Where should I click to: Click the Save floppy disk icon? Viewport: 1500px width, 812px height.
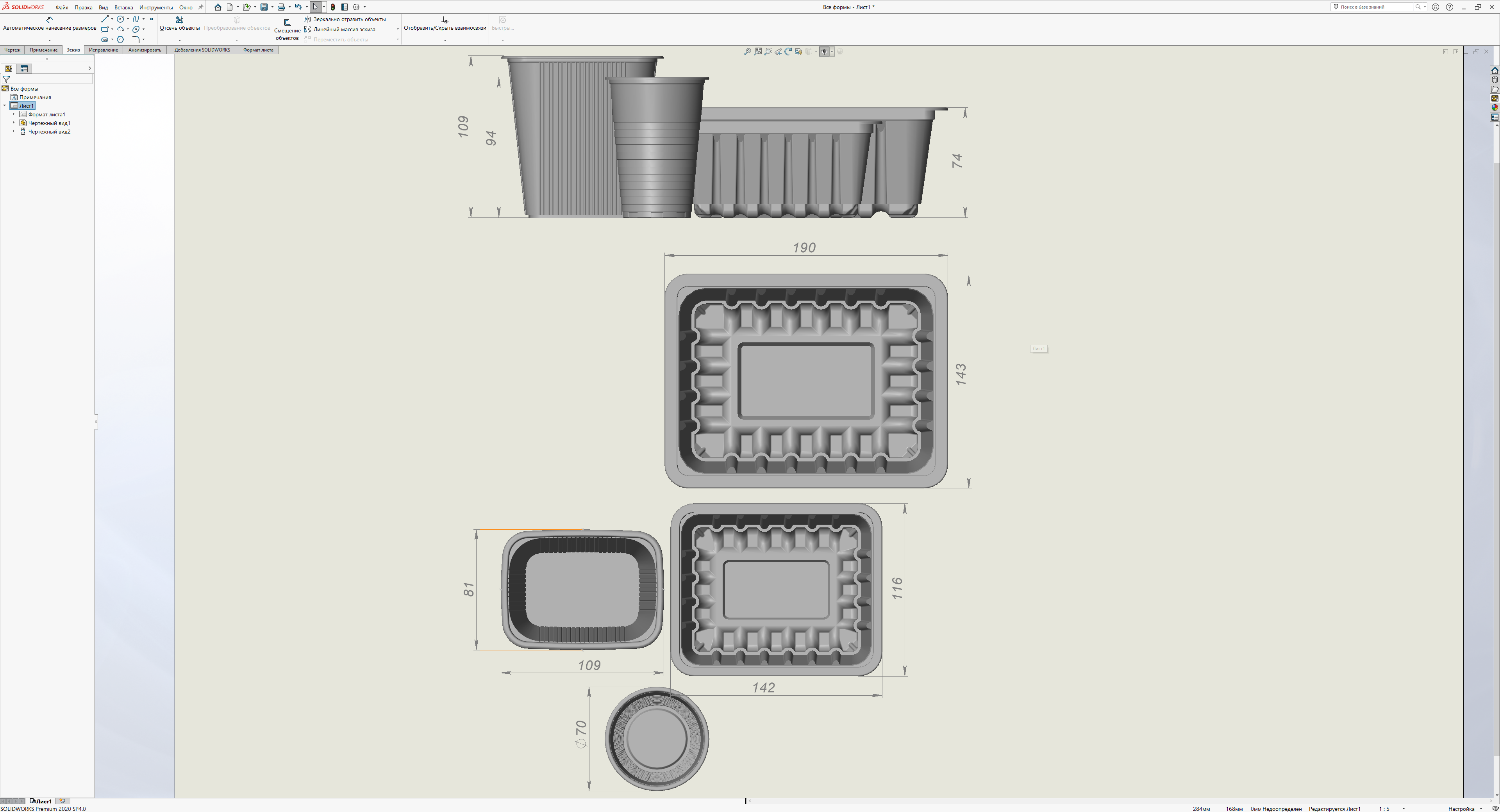(x=264, y=7)
